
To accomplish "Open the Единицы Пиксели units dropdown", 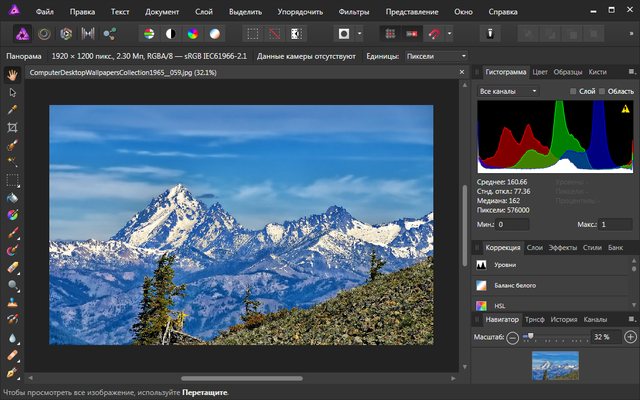I will pyautogui.click(x=436, y=56).
